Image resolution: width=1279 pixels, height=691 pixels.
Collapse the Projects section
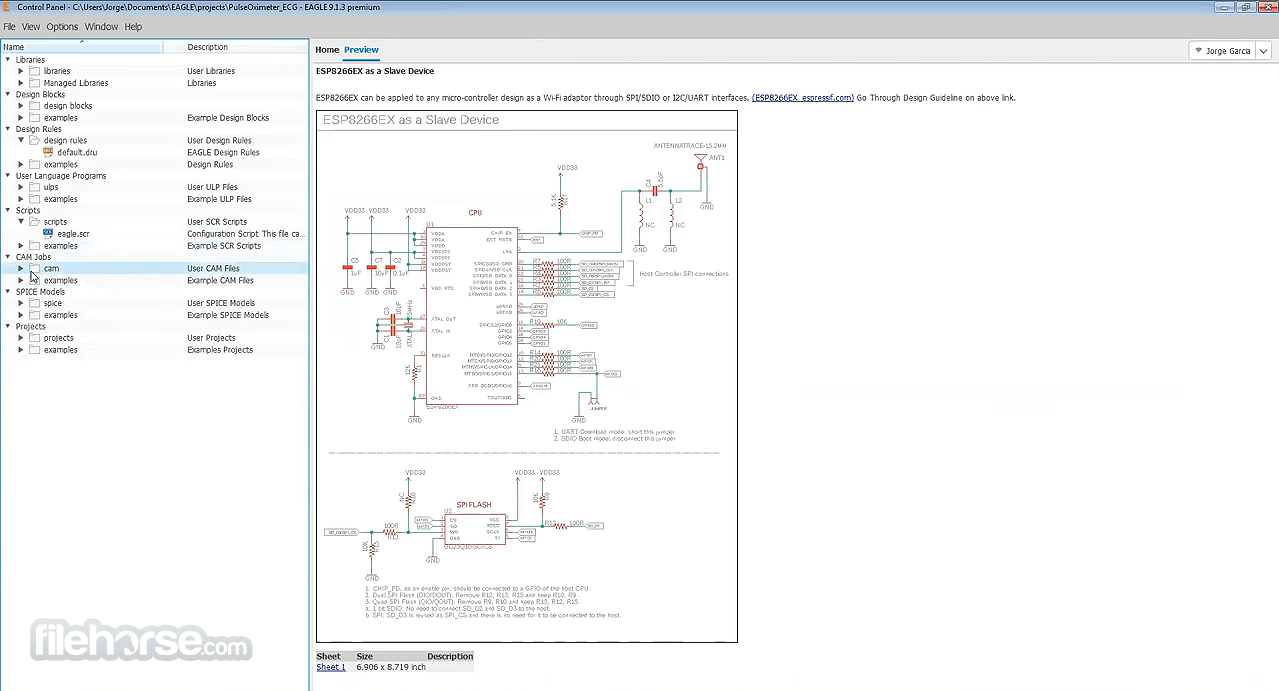(x=8, y=326)
